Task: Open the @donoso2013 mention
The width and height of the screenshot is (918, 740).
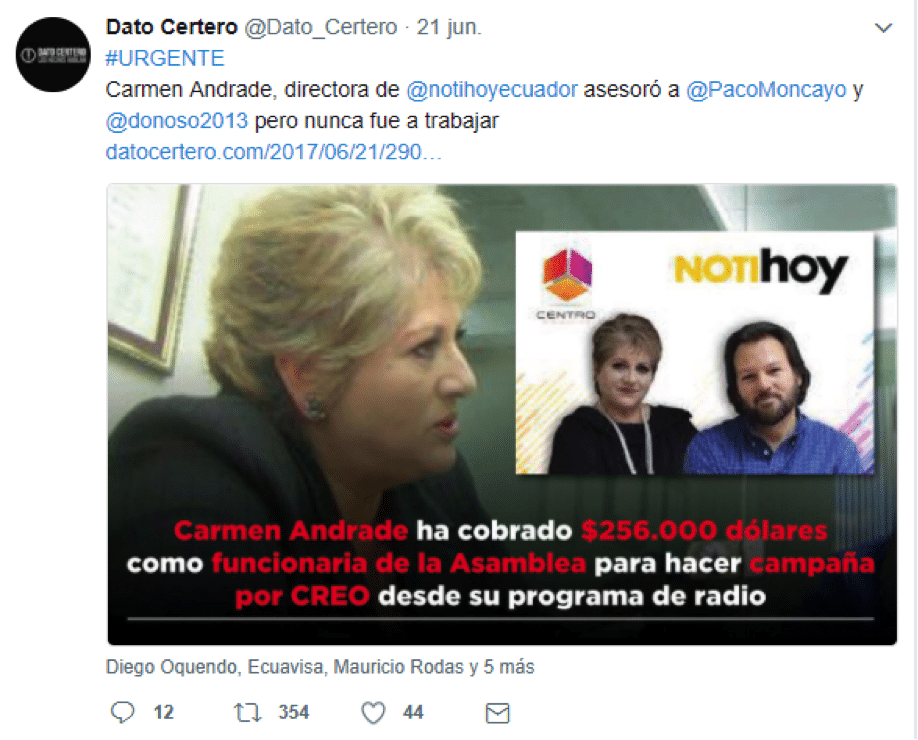Action: pos(177,121)
